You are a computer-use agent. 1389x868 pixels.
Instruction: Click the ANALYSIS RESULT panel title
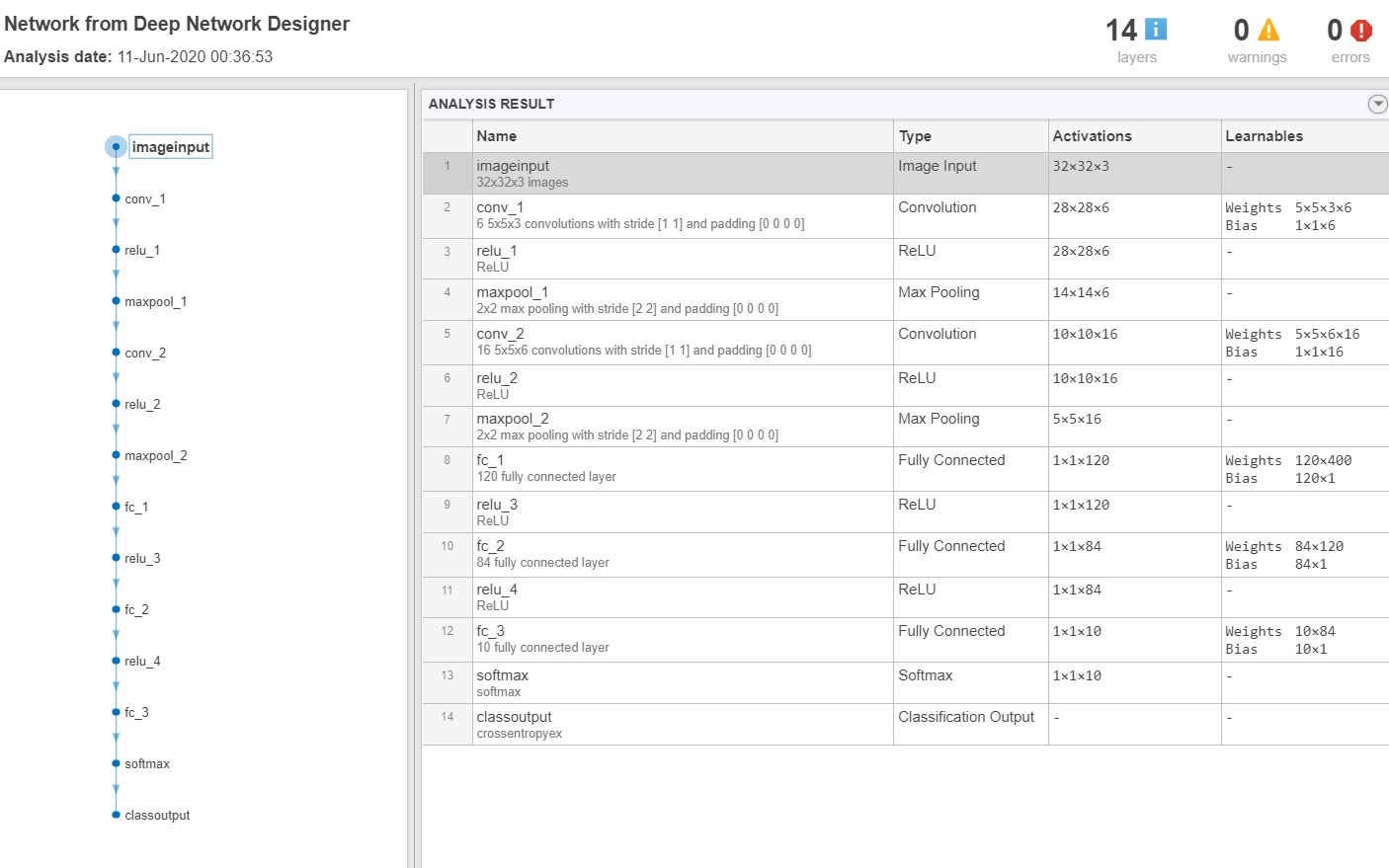point(491,104)
